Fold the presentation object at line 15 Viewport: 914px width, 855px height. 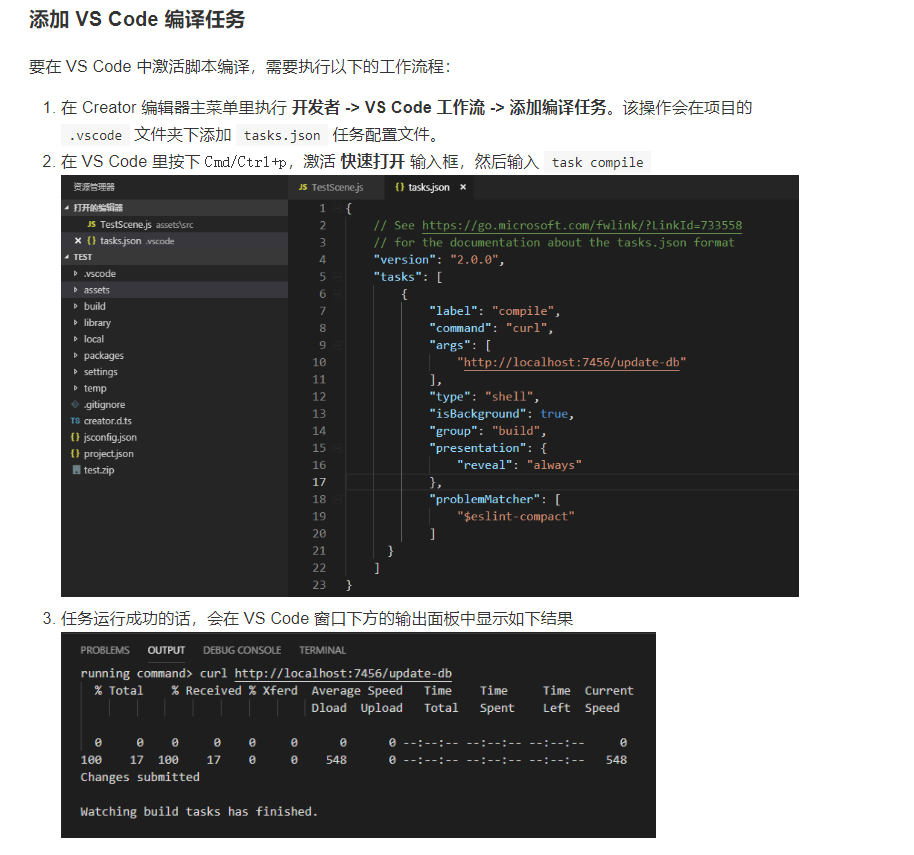[337, 448]
